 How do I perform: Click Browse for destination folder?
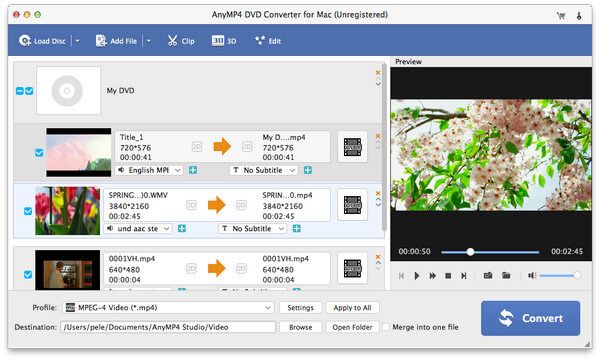click(x=300, y=327)
